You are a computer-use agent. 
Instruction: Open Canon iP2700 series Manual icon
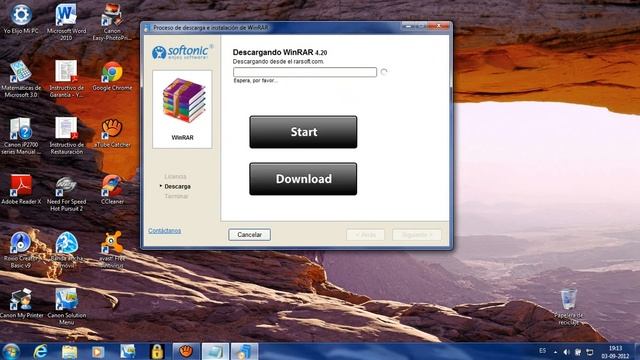21,136
